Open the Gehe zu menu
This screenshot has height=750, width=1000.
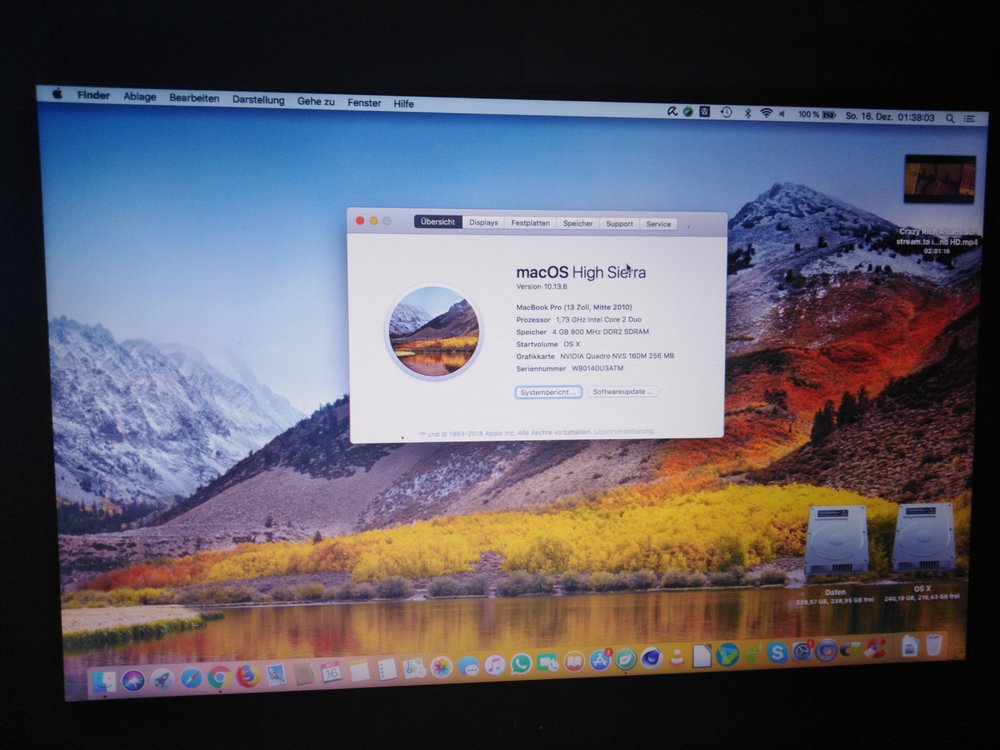pyautogui.click(x=316, y=101)
